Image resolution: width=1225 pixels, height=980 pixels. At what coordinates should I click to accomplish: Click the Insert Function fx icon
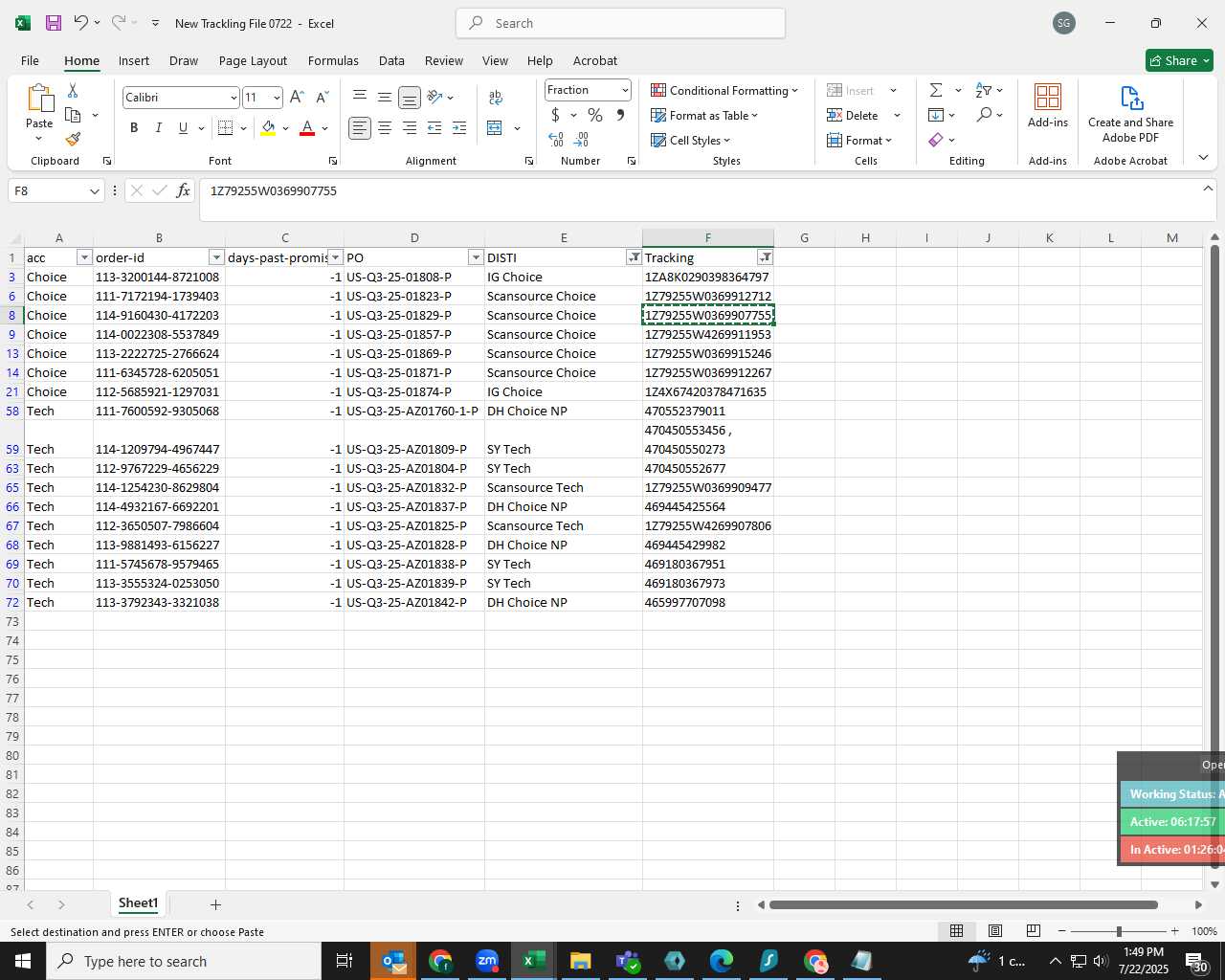coord(184,190)
